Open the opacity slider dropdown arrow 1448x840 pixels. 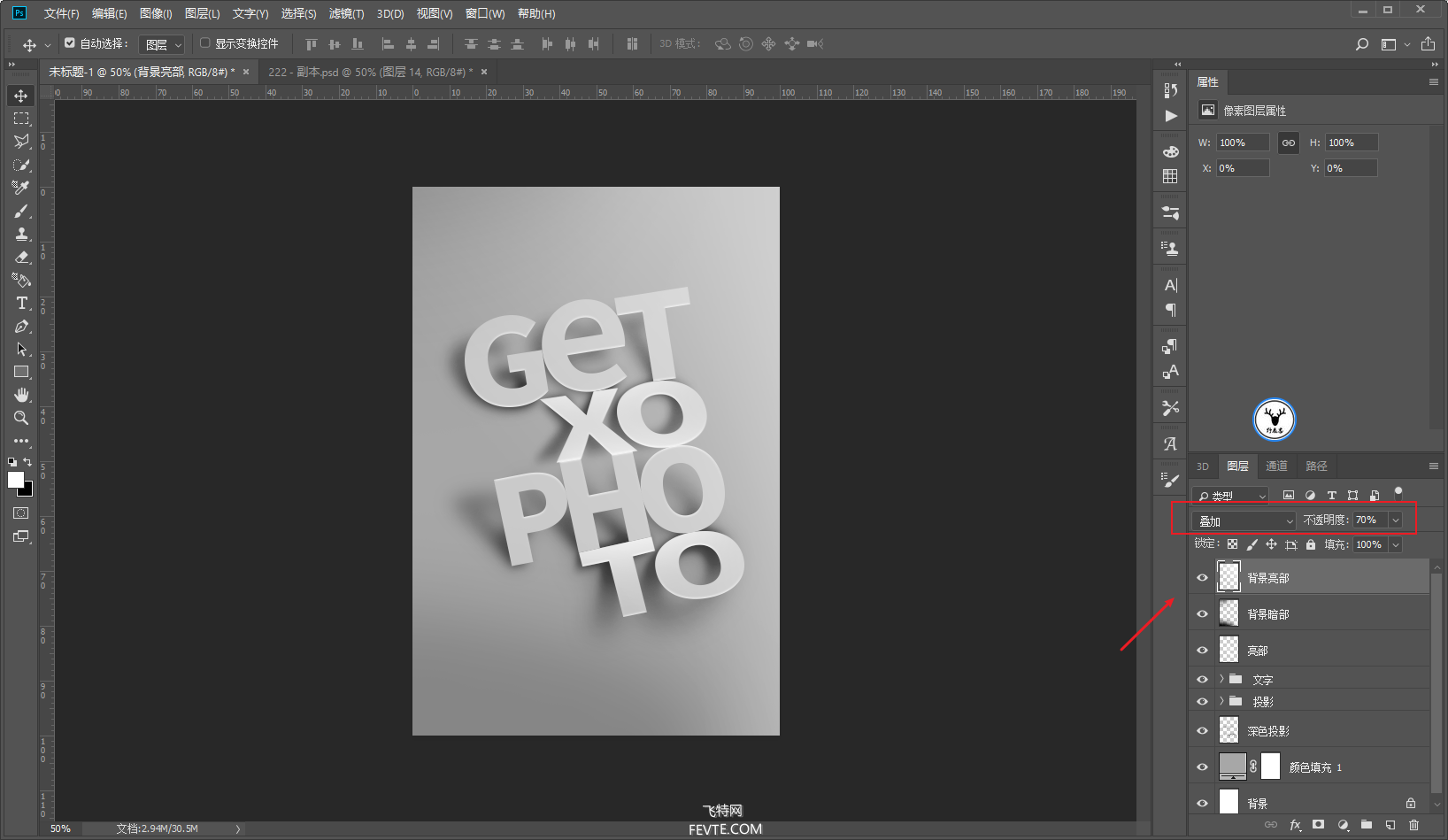click(x=1396, y=520)
